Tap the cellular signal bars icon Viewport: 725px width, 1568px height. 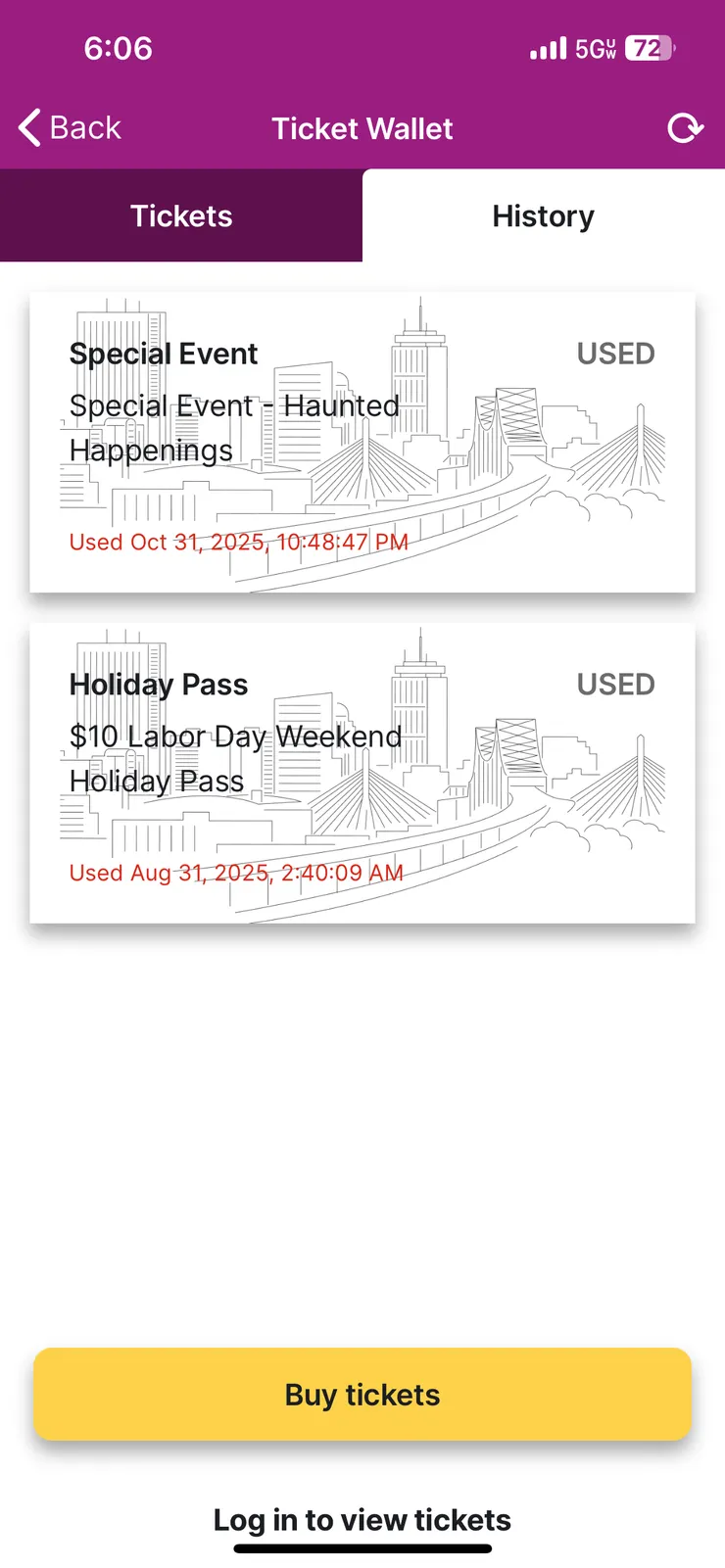[548, 48]
